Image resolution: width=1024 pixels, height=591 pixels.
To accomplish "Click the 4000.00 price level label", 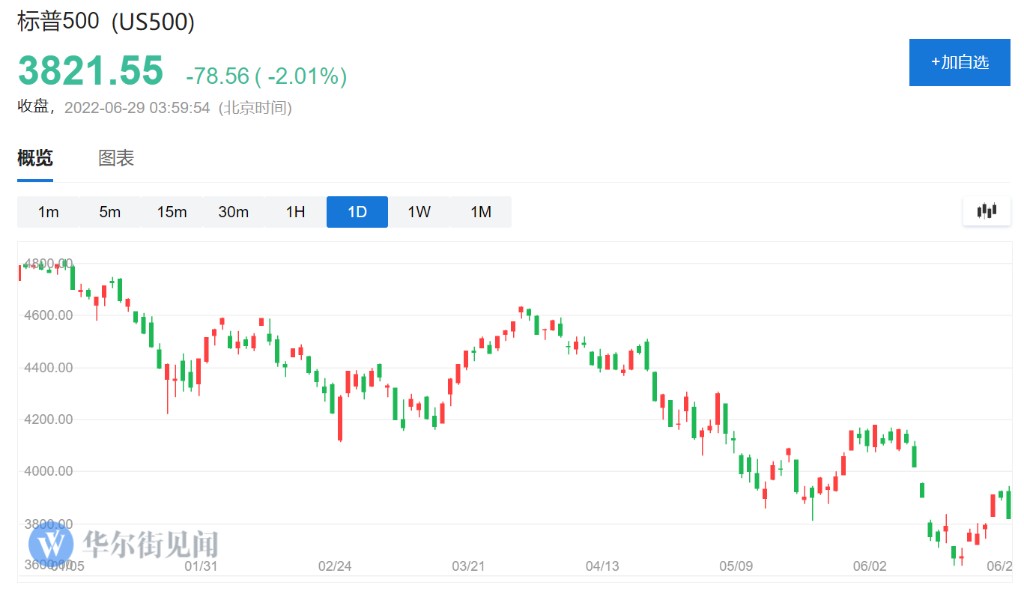I will click(49, 471).
